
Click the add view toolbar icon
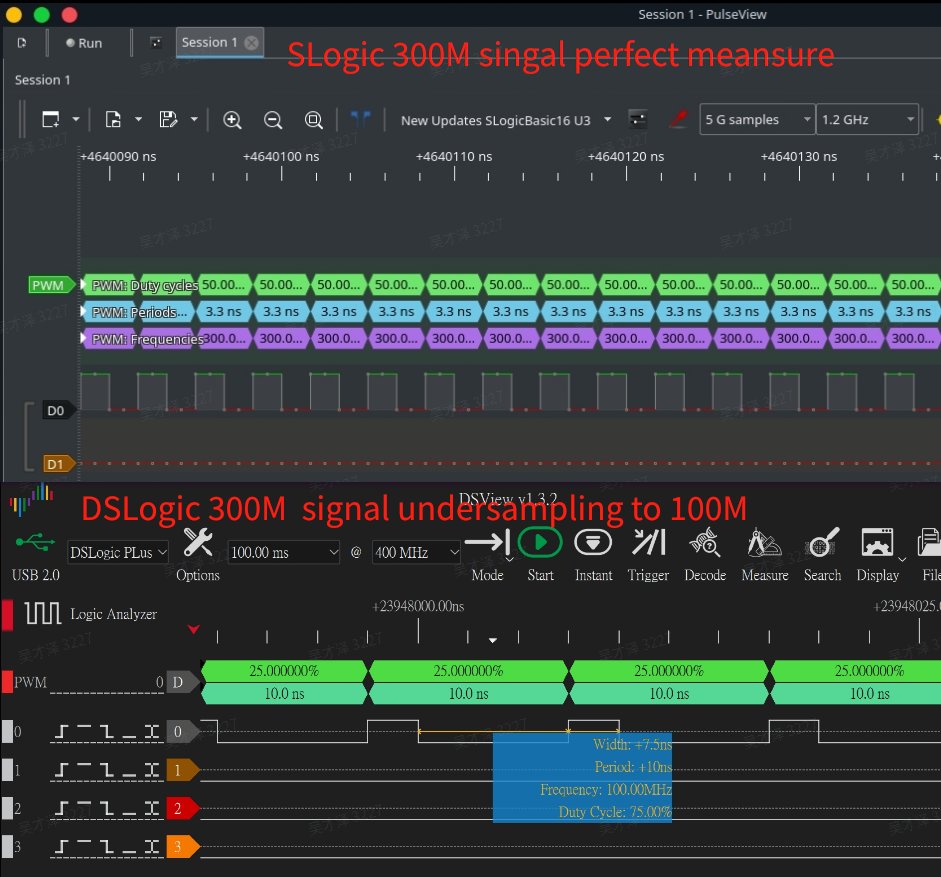(x=51, y=119)
